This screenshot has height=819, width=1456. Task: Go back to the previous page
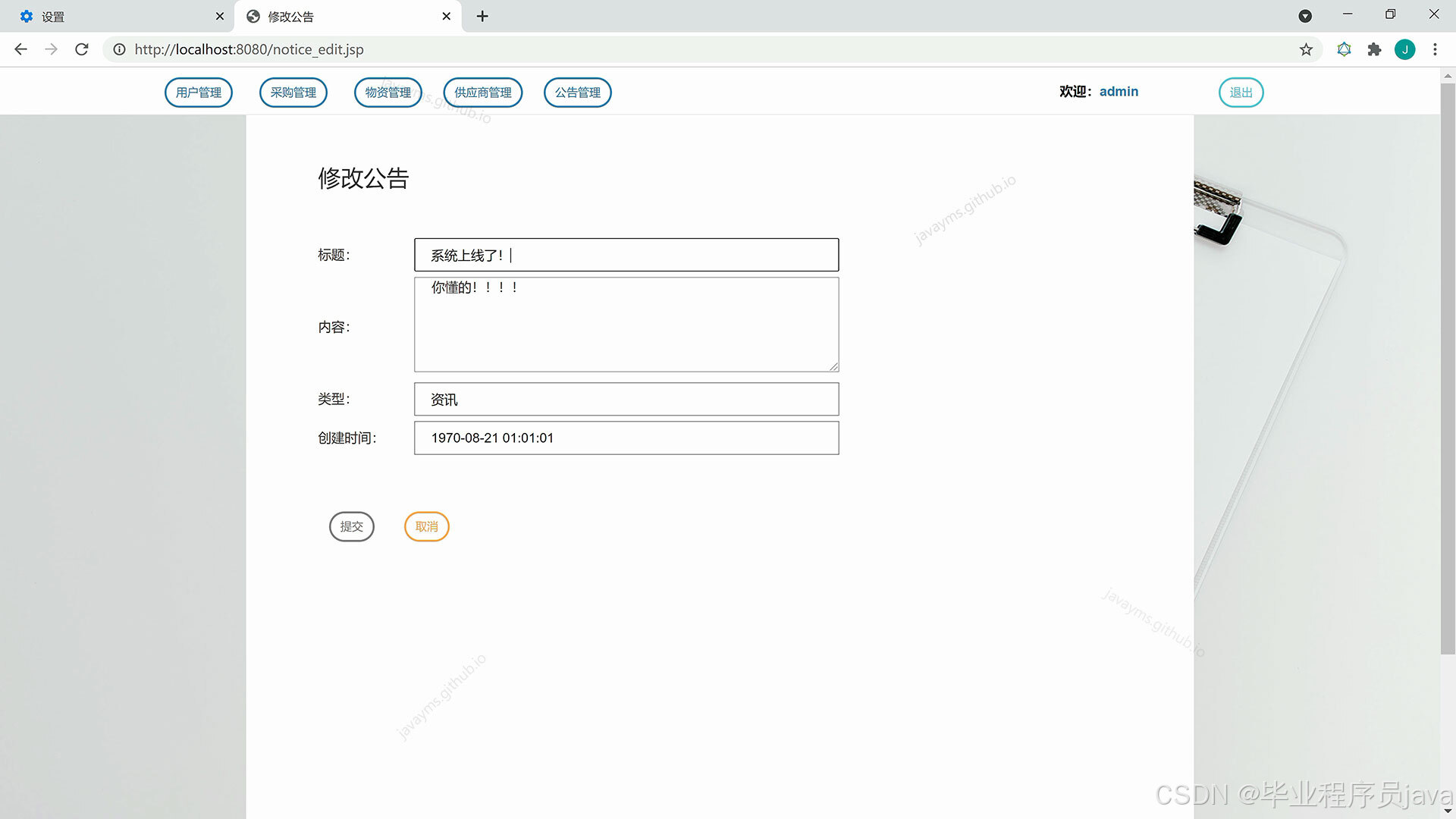[20, 49]
